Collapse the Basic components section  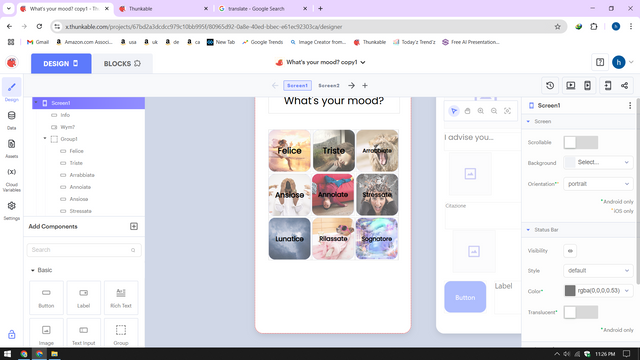click(x=33, y=270)
